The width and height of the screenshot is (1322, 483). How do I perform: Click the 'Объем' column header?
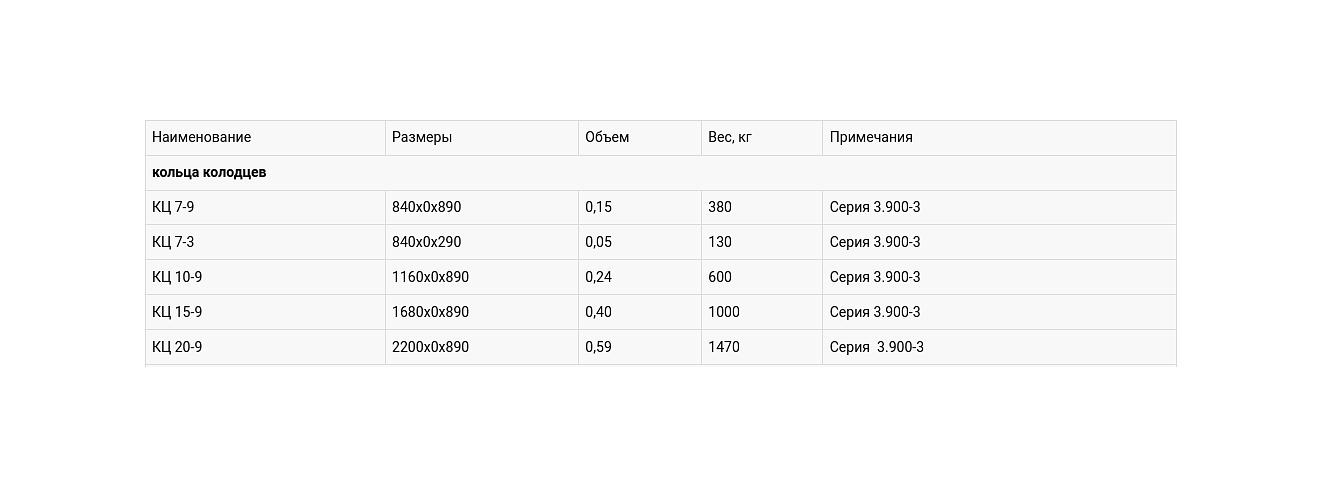pyautogui.click(x=607, y=138)
